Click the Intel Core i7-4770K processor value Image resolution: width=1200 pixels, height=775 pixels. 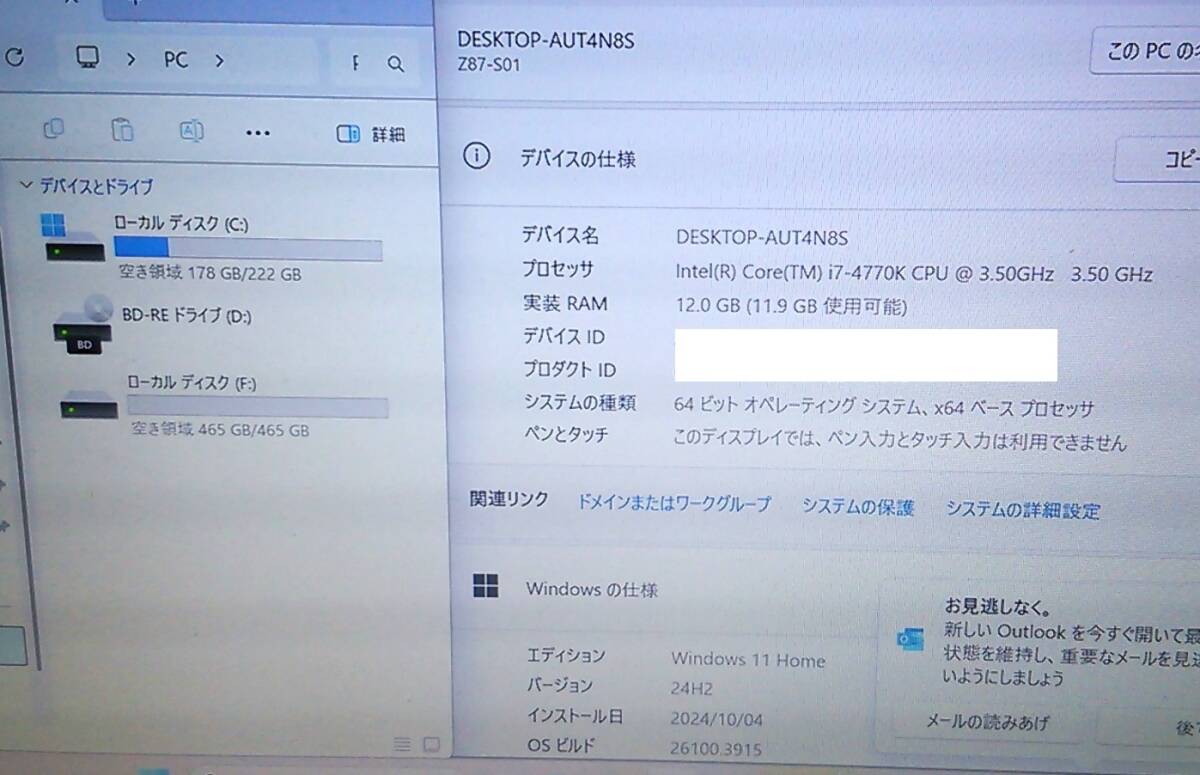(914, 273)
